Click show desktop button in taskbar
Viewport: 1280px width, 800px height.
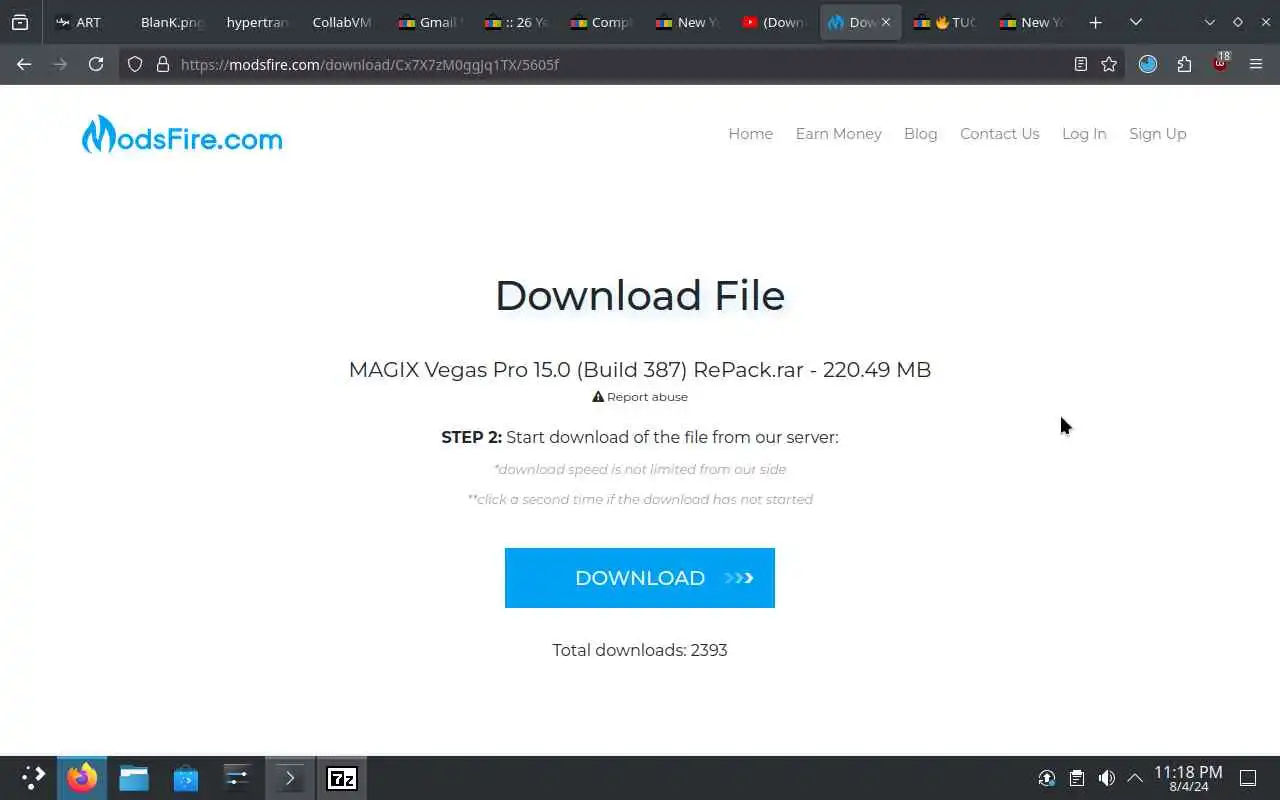[1248, 778]
